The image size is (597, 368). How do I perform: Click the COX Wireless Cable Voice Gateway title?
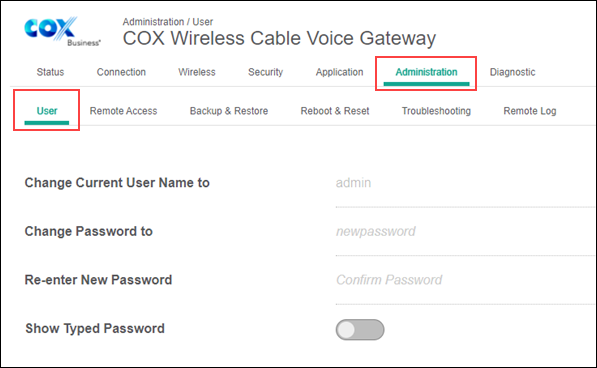pyautogui.click(x=279, y=38)
